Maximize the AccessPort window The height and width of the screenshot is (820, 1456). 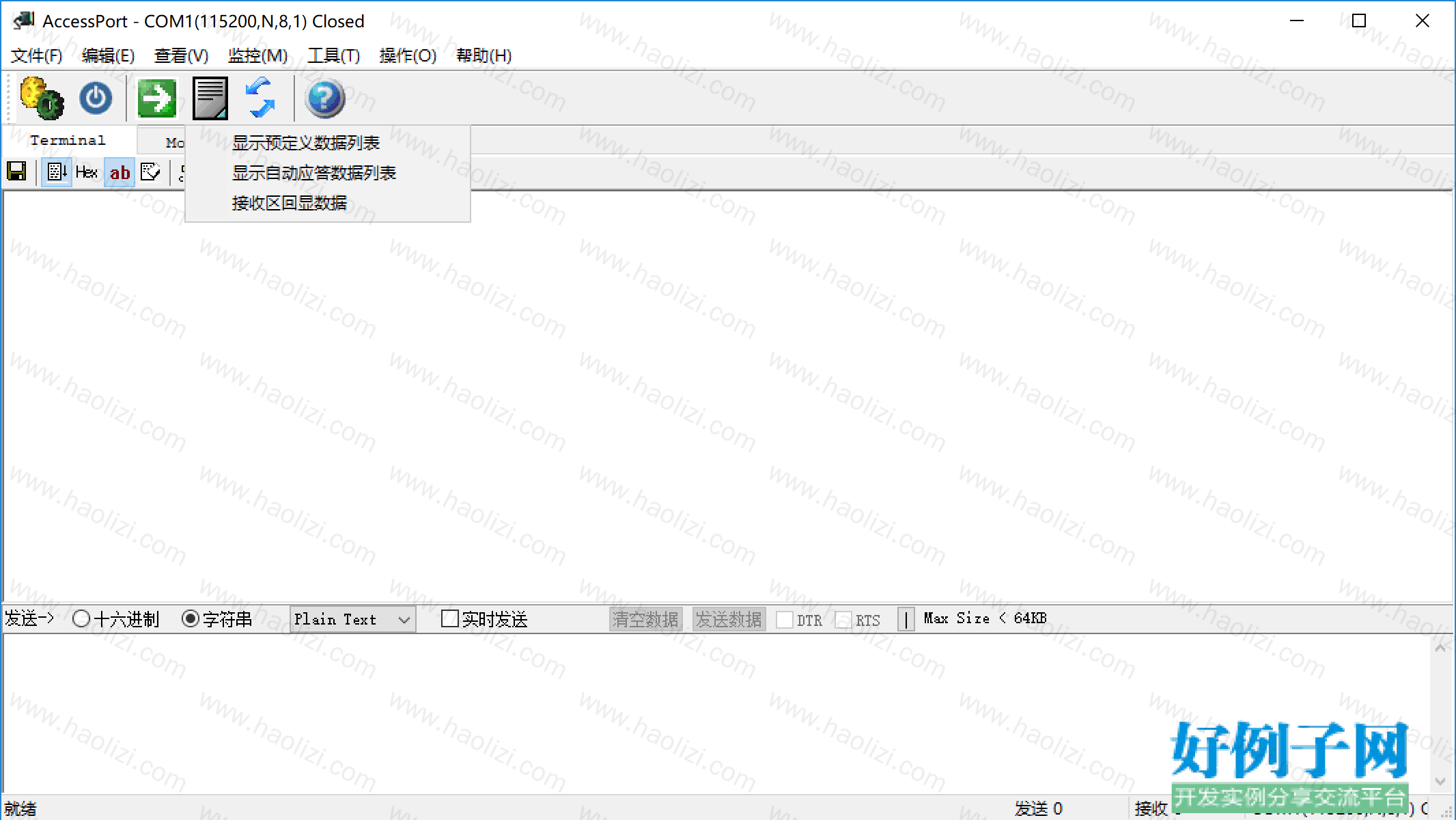[1359, 20]
